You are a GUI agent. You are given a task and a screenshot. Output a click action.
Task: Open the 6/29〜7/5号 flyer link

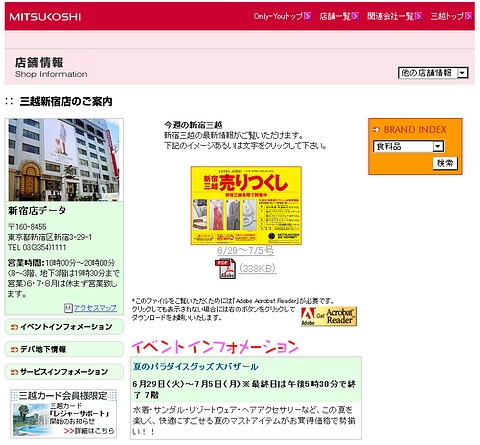246,250
